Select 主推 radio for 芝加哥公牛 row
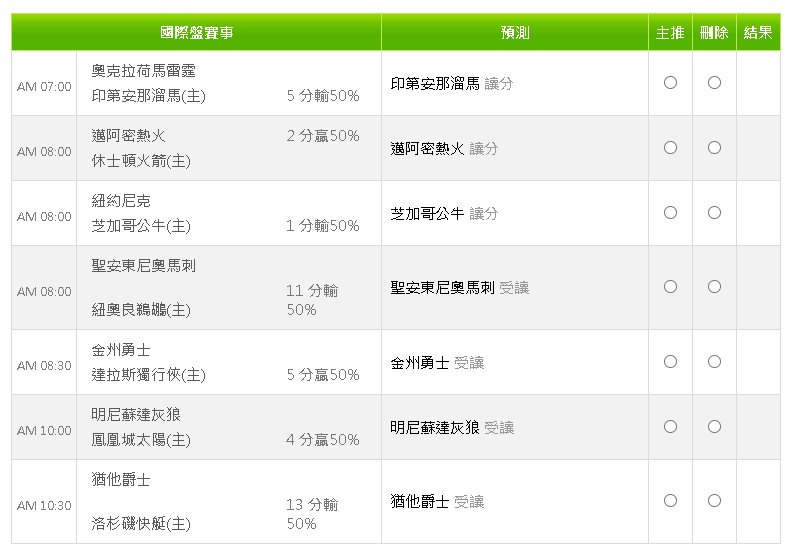 click(670, 213)
